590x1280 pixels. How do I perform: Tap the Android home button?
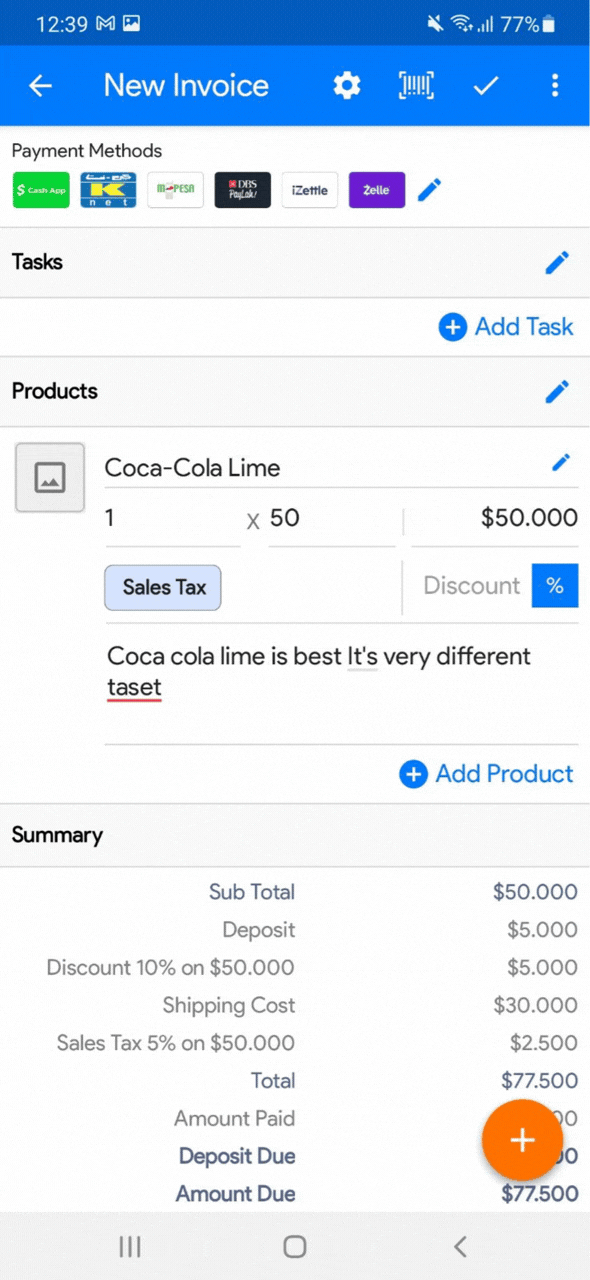(x=295, y=1246)
